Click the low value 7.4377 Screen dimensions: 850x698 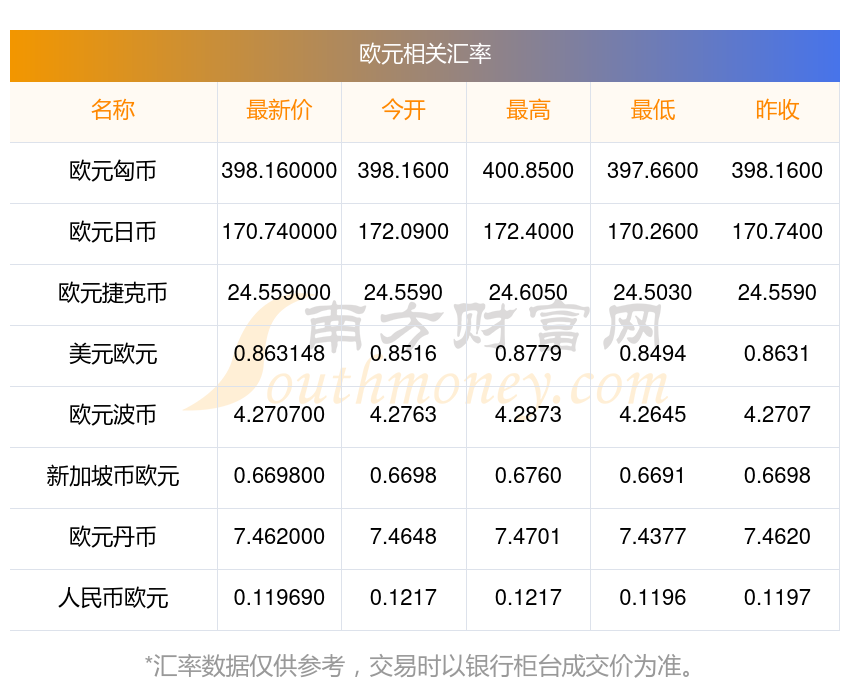[653, 537]
